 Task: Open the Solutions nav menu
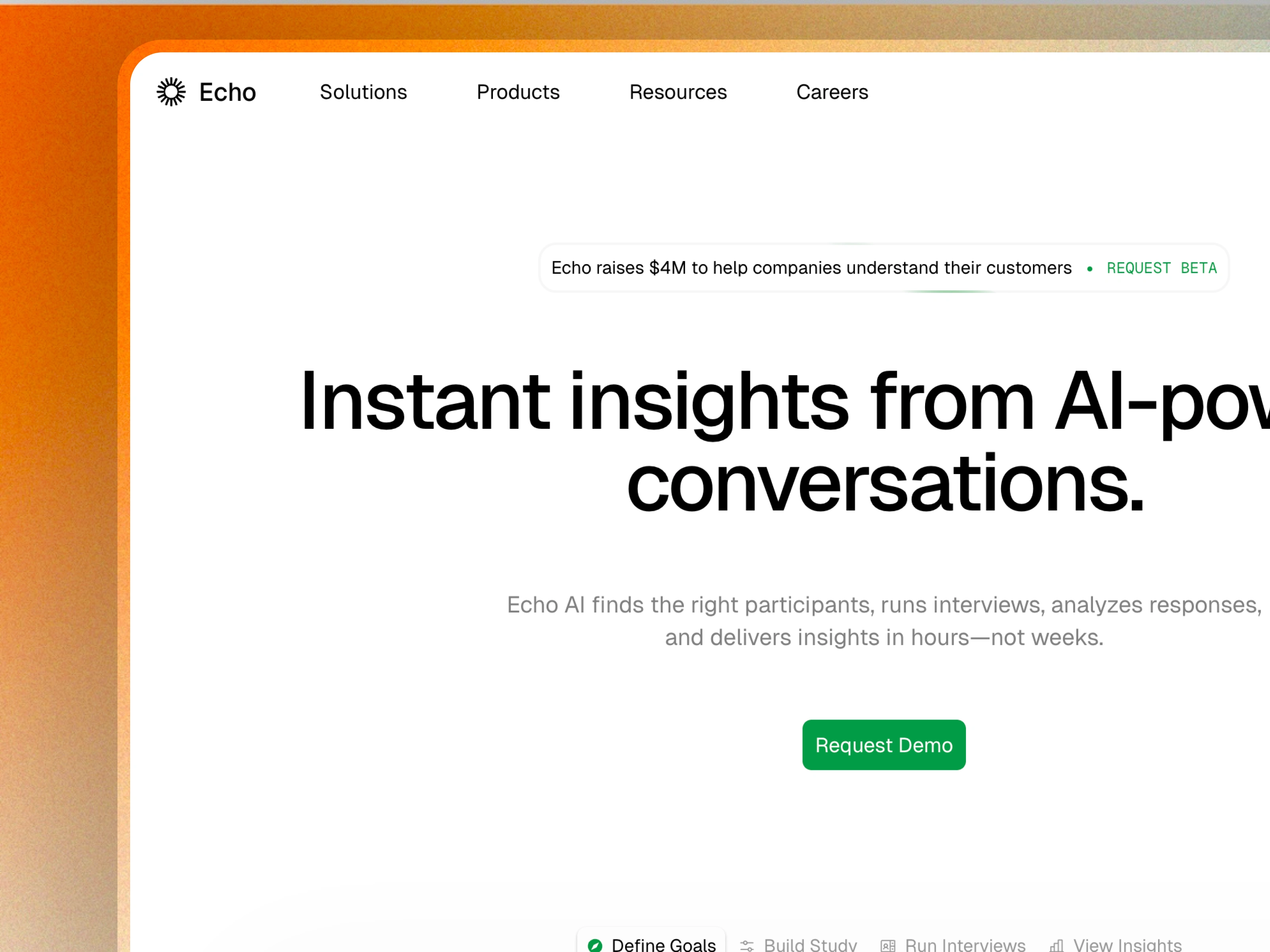coord(363,92)
